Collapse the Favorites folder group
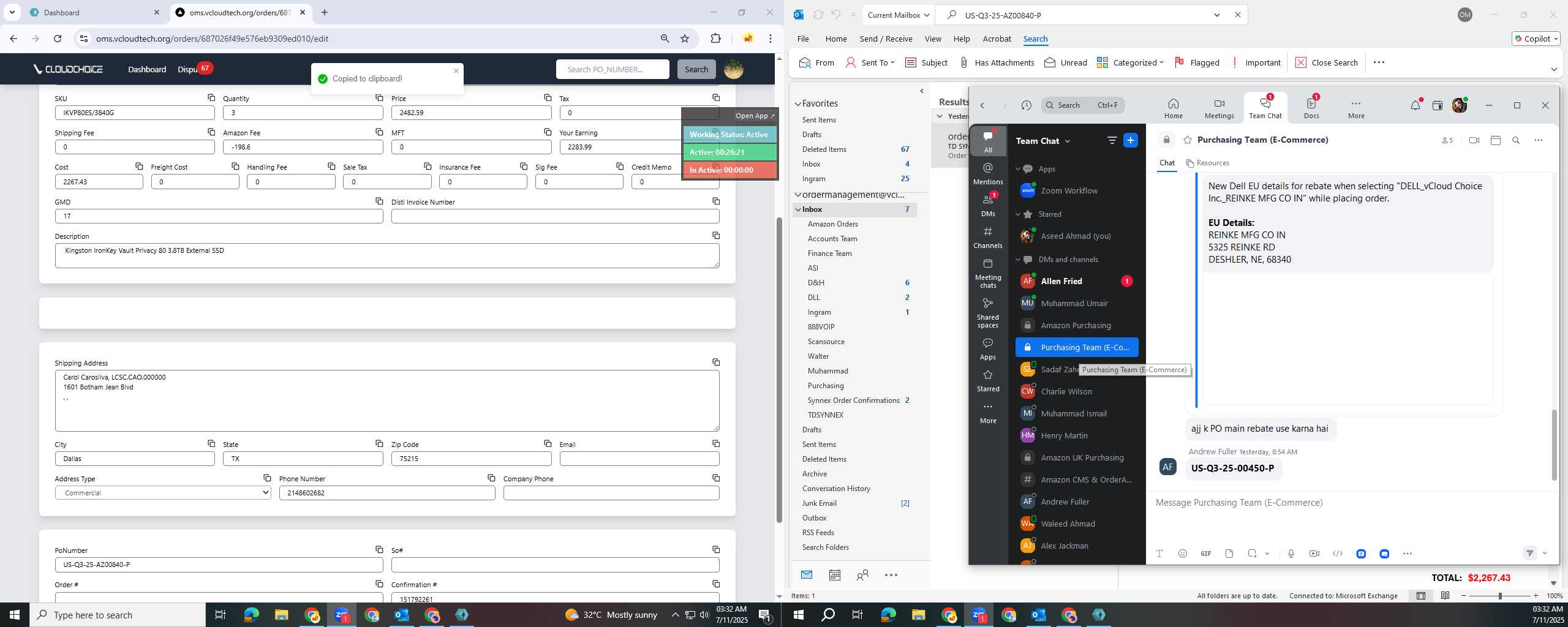This screenshot has width=1568, height=627. click(797, 103)
